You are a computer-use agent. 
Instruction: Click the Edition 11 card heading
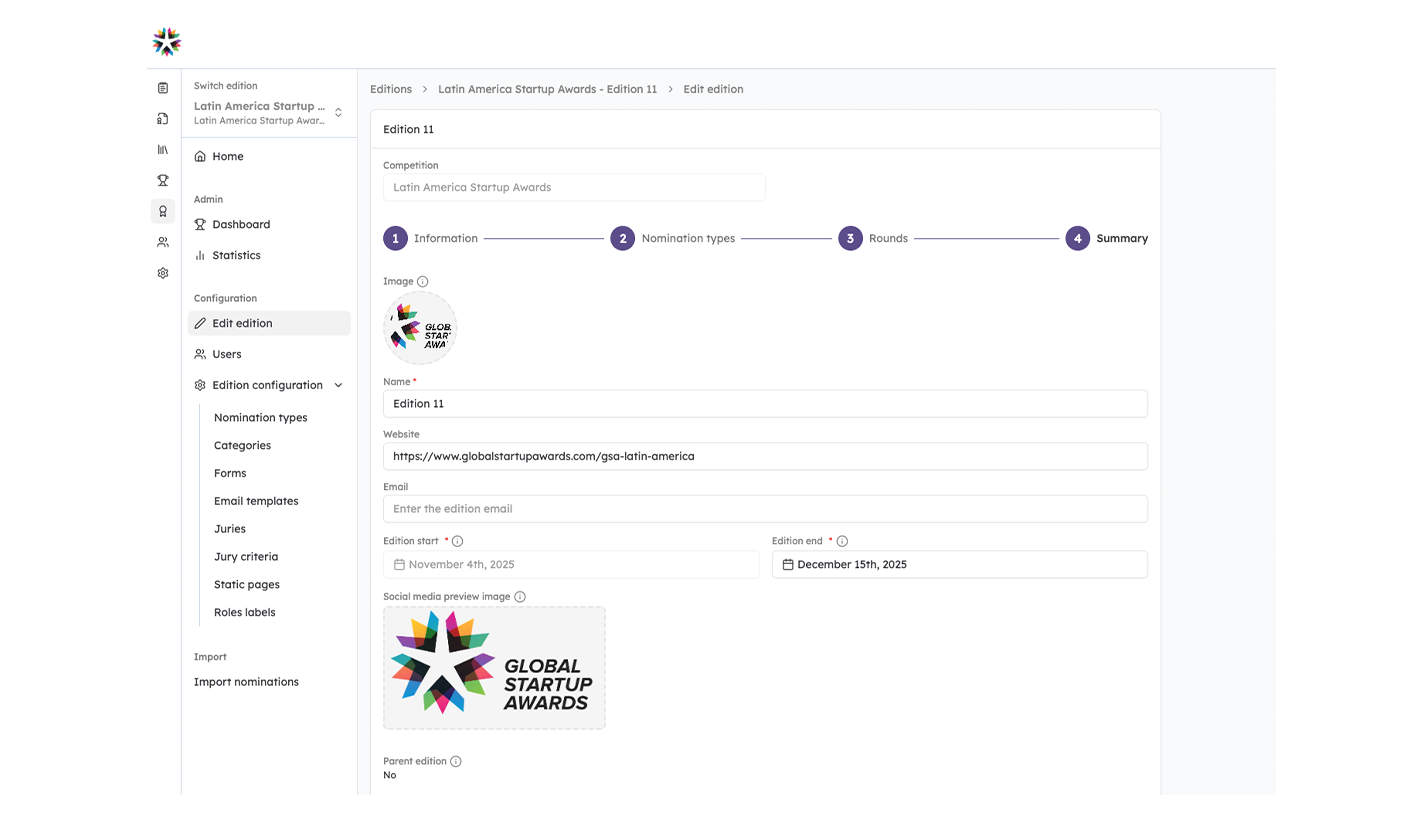[x=408, y=130]
